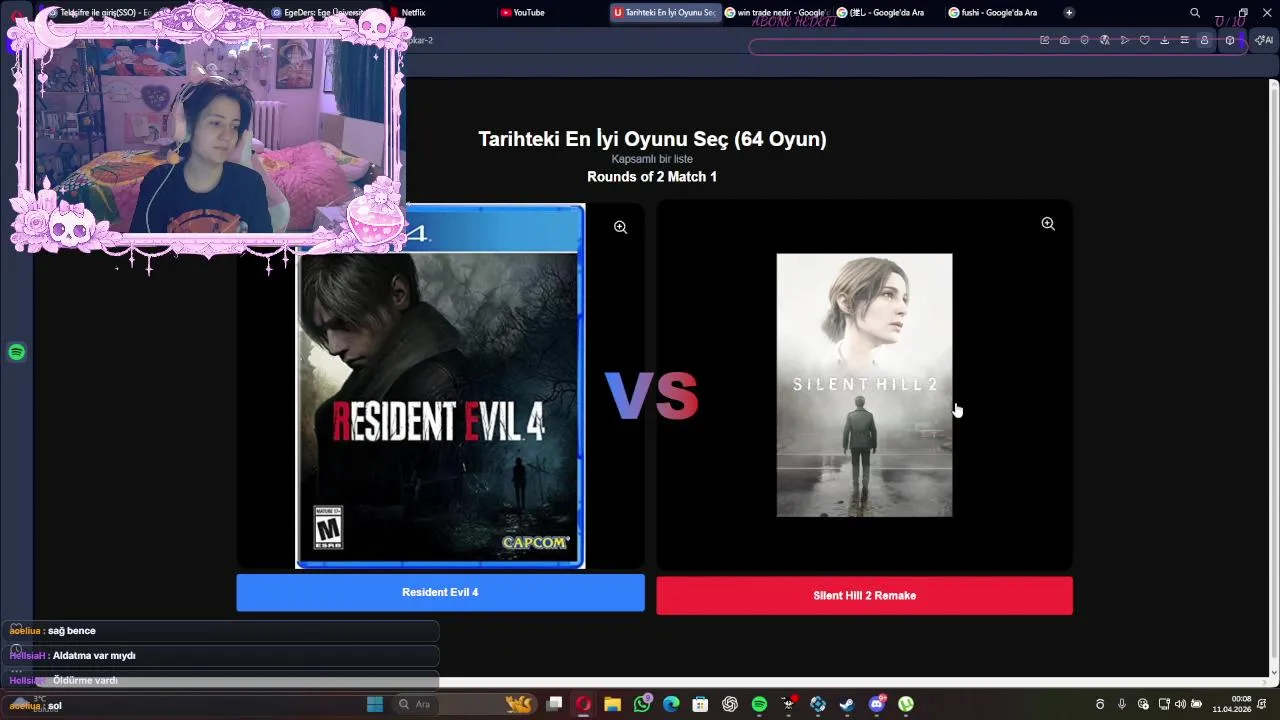Viewport: 1280px width, 720px height.
Task: Open the volume control in the tray
Action: [x=1180, y=704]
